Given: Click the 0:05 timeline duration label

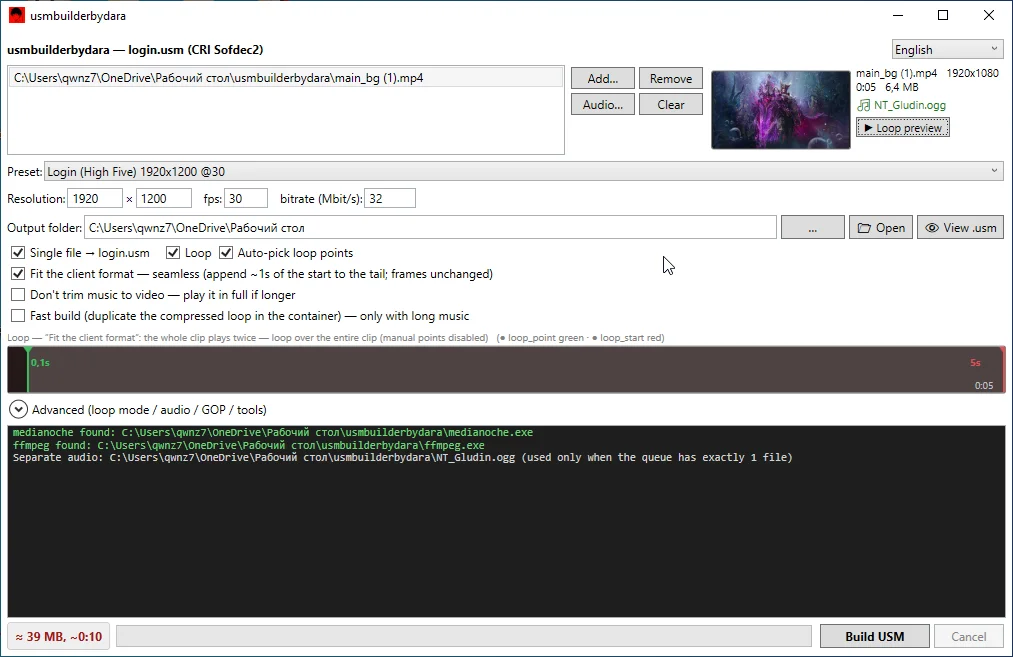Looking at the screenshot, I should (984, 386).
